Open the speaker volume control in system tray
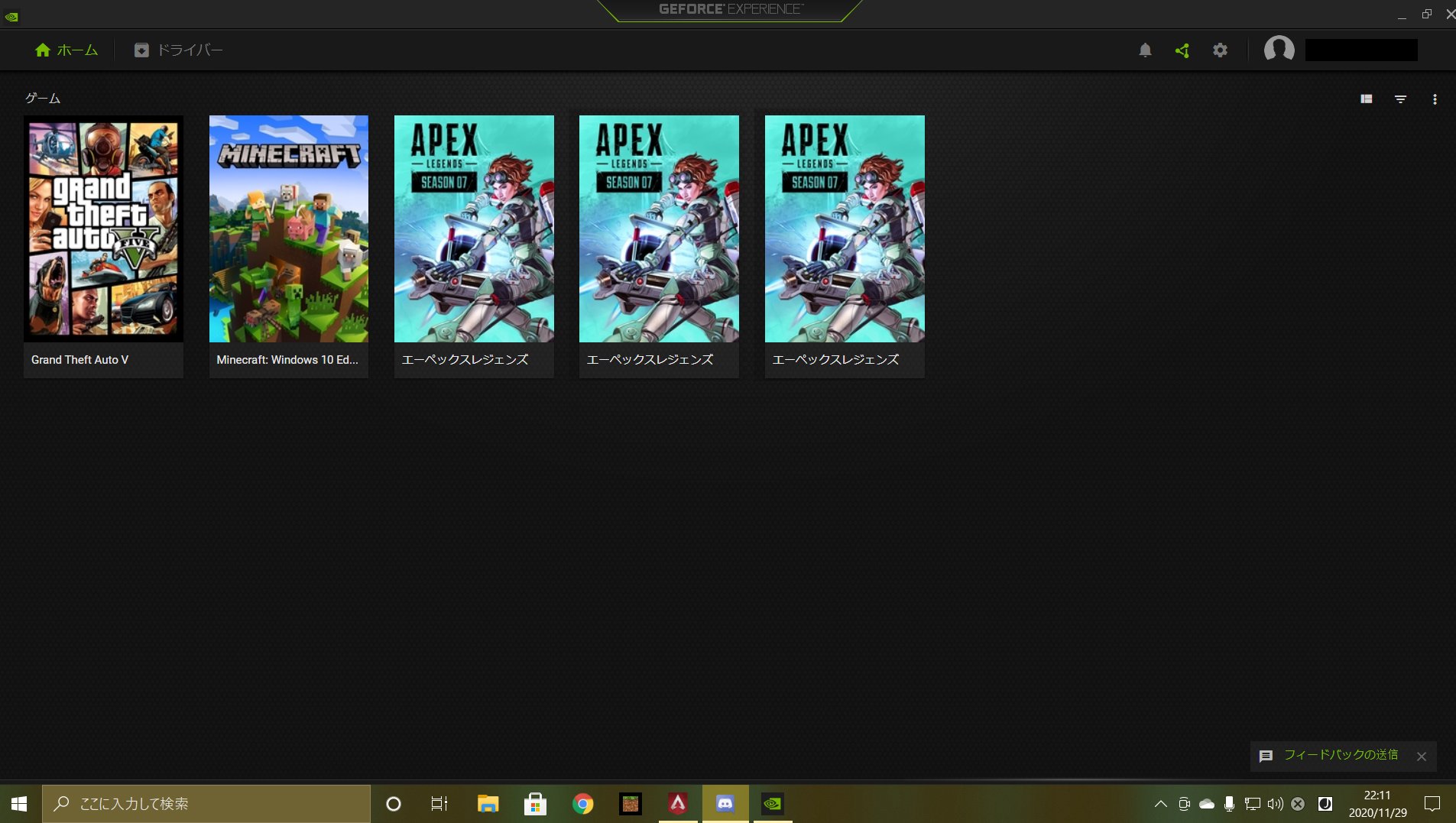 click(x=1274, y=803)
